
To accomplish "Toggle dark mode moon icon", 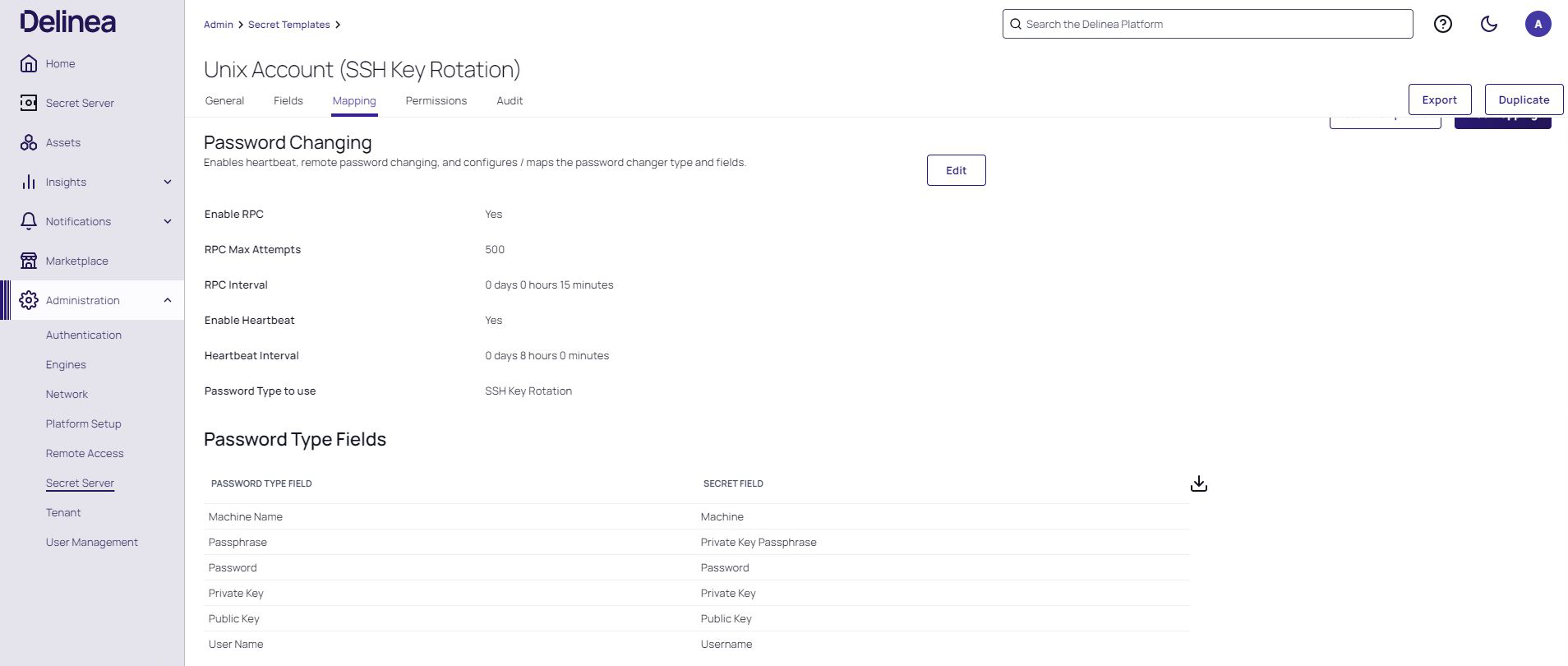I will click(x=1488, y=25).
